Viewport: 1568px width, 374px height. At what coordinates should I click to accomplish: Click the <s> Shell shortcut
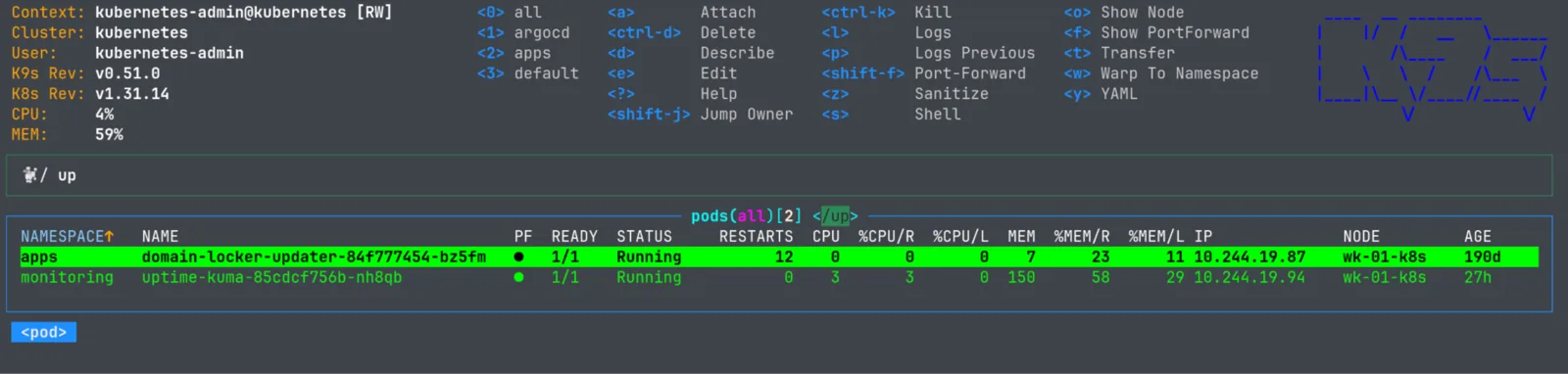click(x=891, y=115)
